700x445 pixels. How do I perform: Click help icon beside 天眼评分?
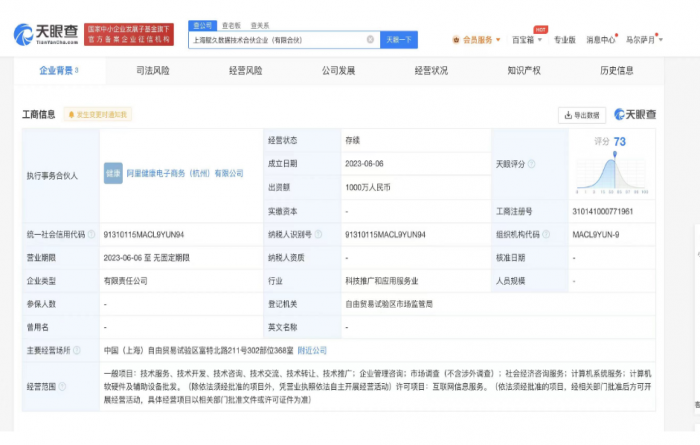click(x=531, y=164)
